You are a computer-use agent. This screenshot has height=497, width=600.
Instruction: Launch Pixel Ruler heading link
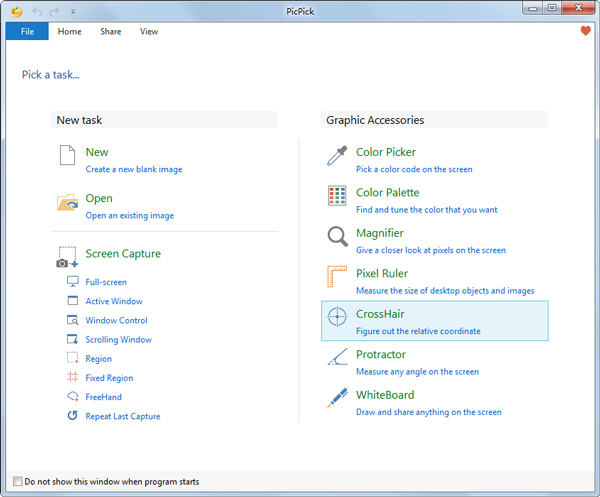click(382, 274)
